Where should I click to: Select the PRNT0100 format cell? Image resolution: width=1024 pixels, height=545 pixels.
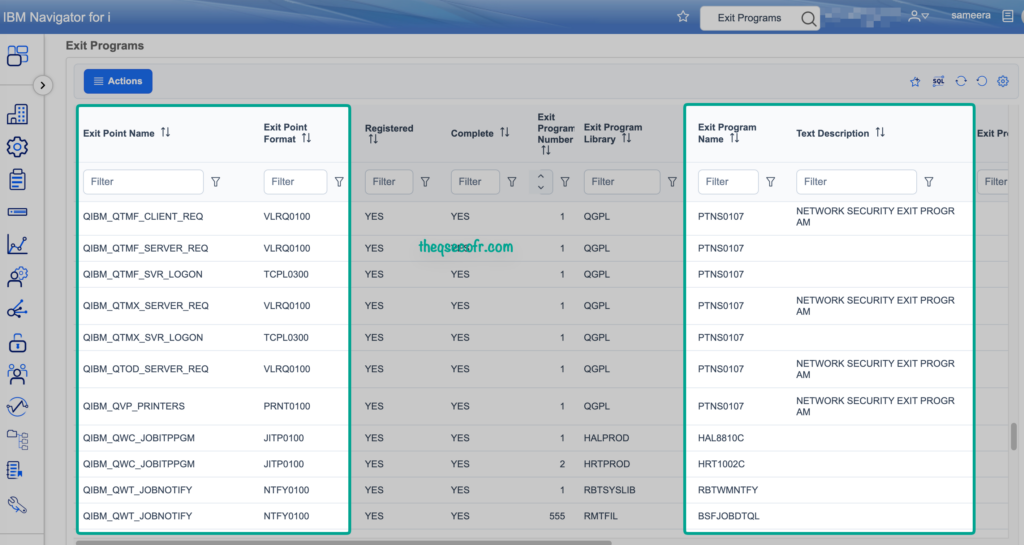(x=287, y=406)
